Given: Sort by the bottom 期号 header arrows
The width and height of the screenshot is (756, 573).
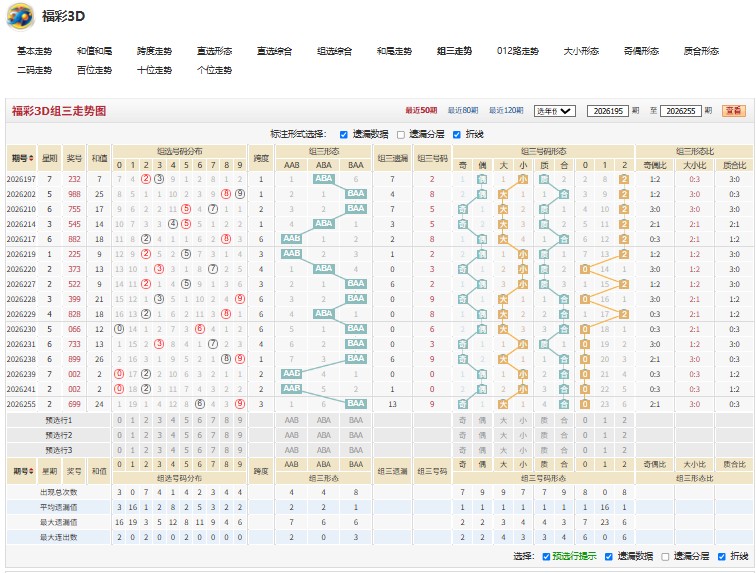Looking at the screenshot, I should coord(32,471).
